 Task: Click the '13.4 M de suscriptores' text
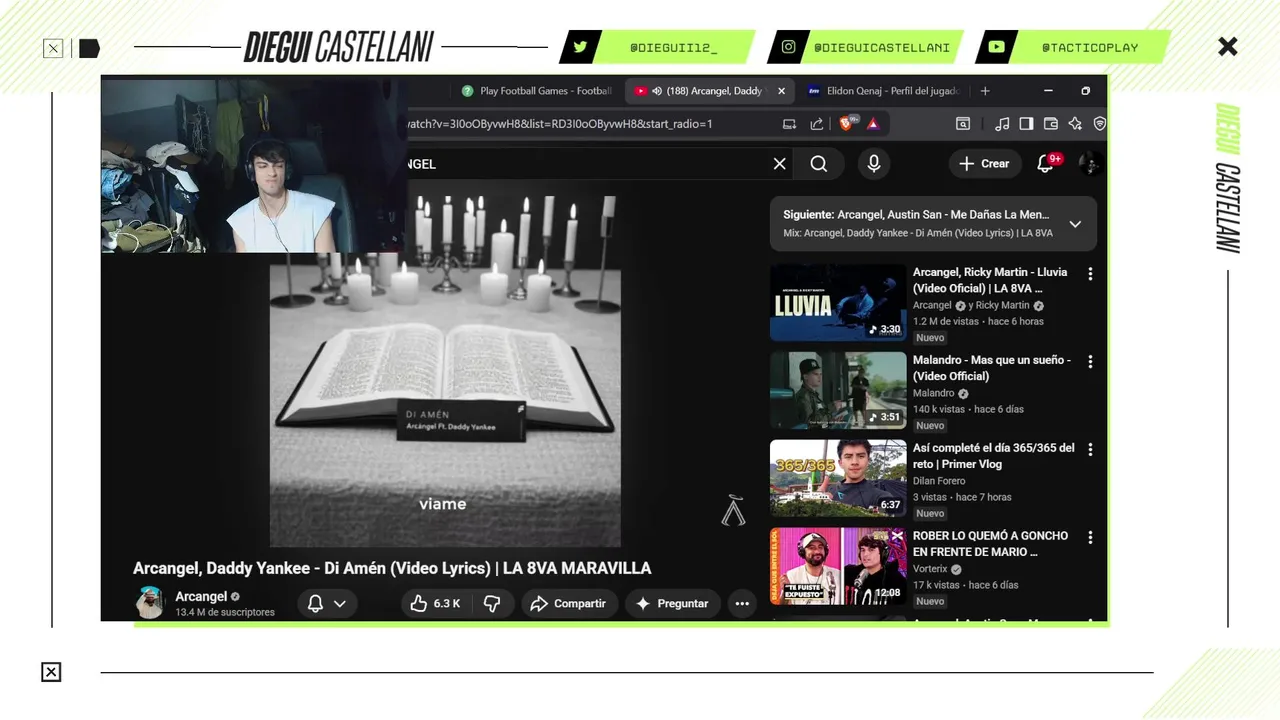tap(225, 612)
